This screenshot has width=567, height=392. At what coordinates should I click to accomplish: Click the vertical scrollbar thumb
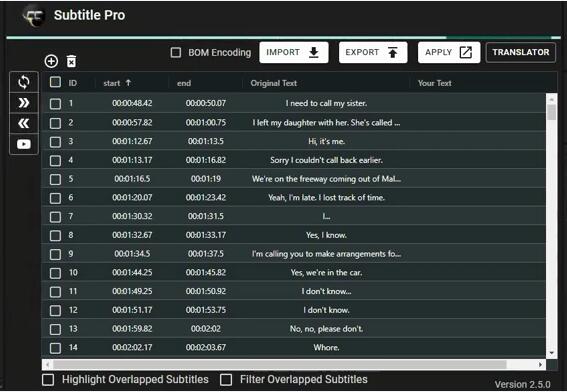click(x=552, y=112)
